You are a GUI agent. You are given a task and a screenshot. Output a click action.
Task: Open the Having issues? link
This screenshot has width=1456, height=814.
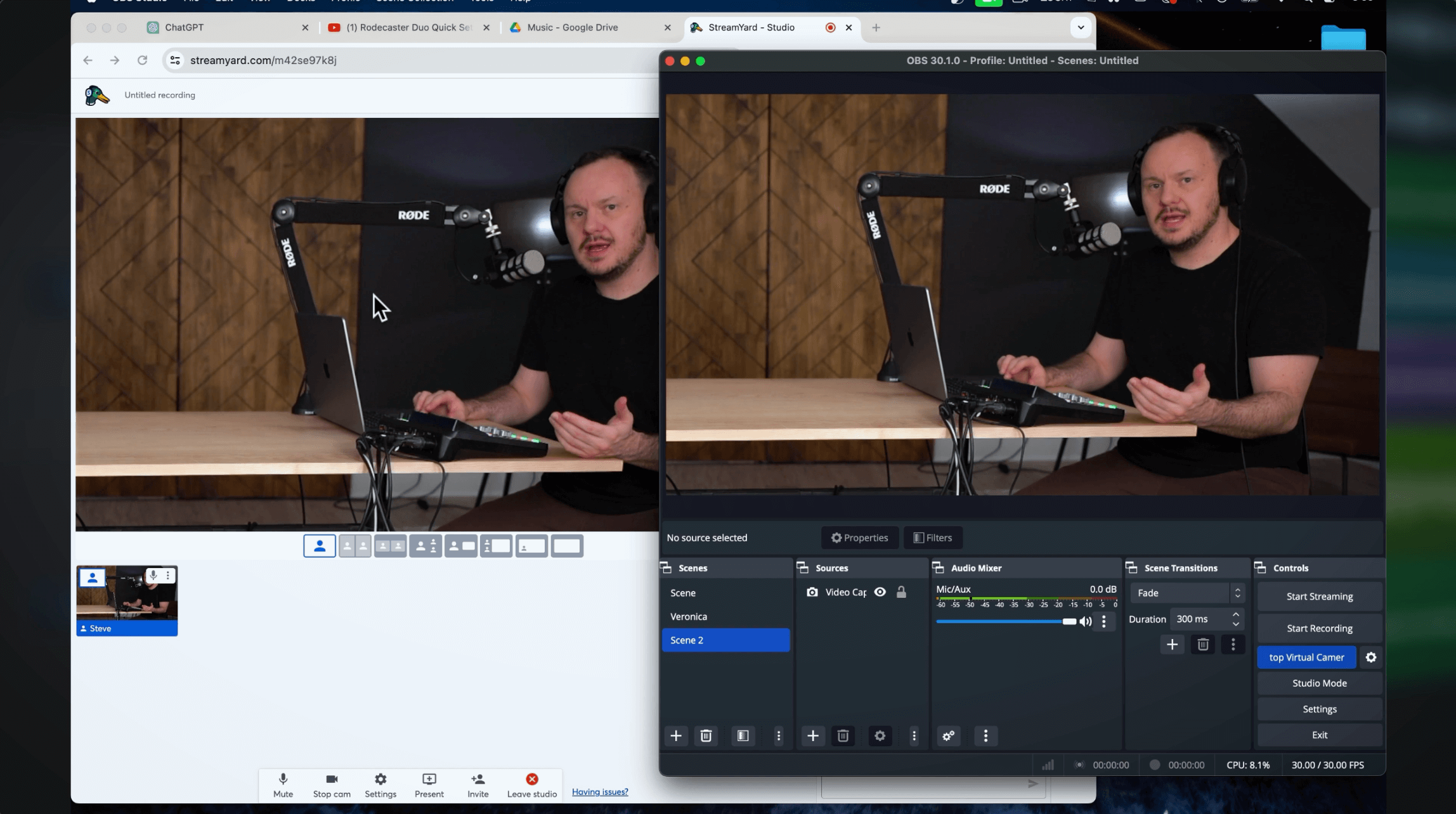point(600,792)
